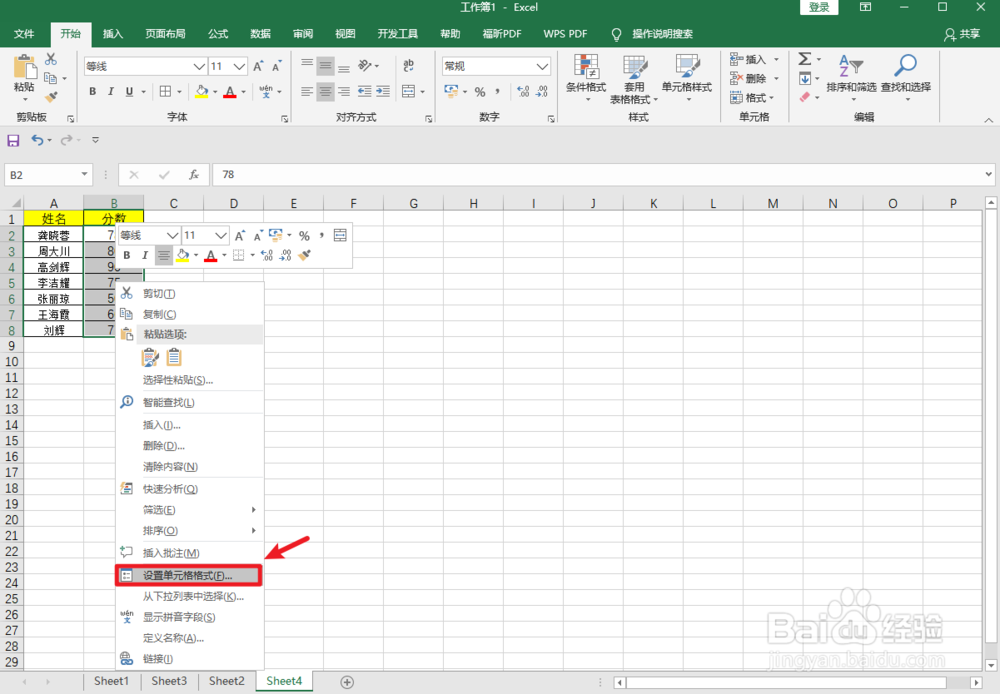Pick the red Font Color swatch
This screenshot has width=1000, height=694.
point(232,91)
